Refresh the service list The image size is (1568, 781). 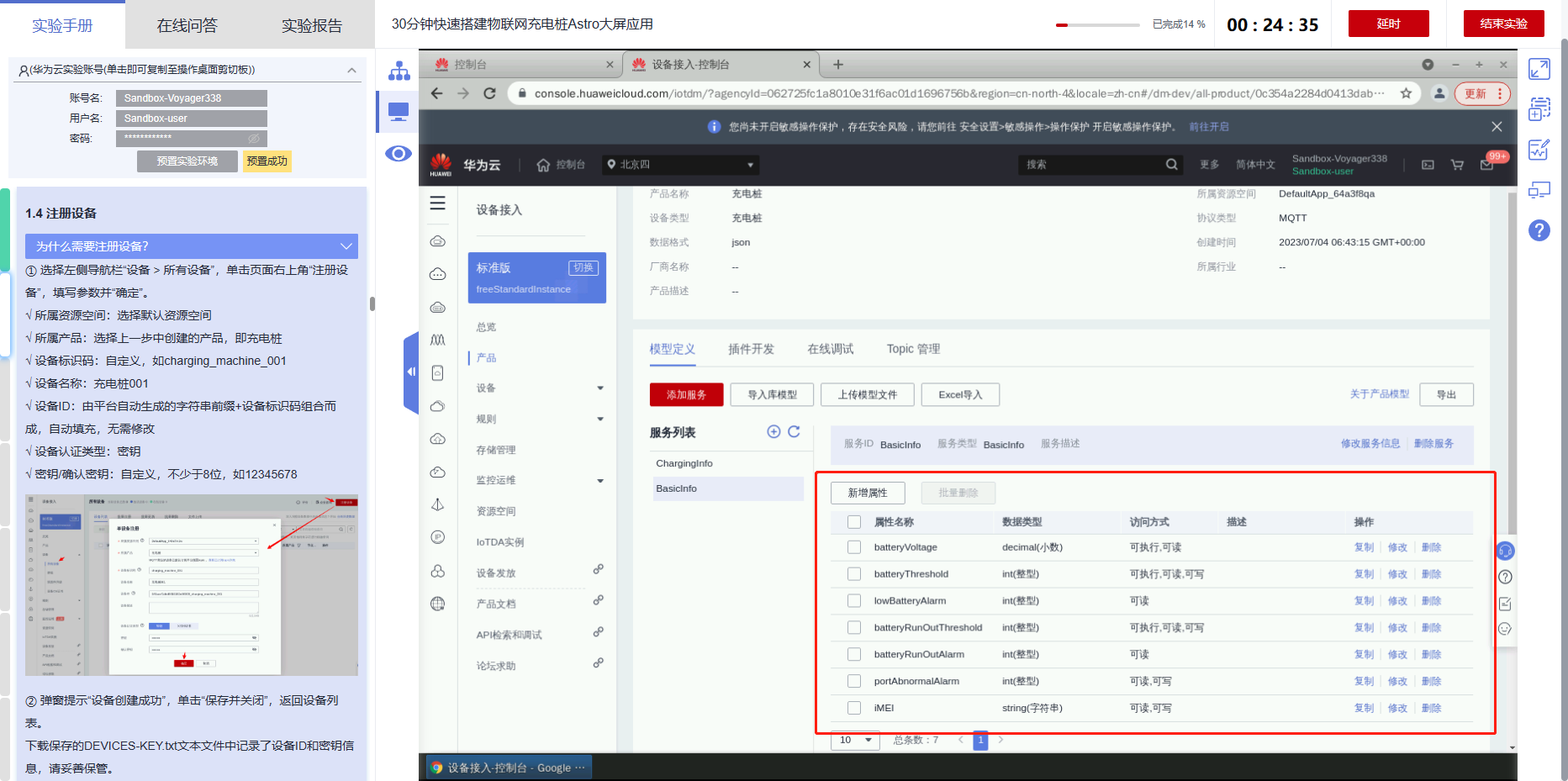pos(794,431)
